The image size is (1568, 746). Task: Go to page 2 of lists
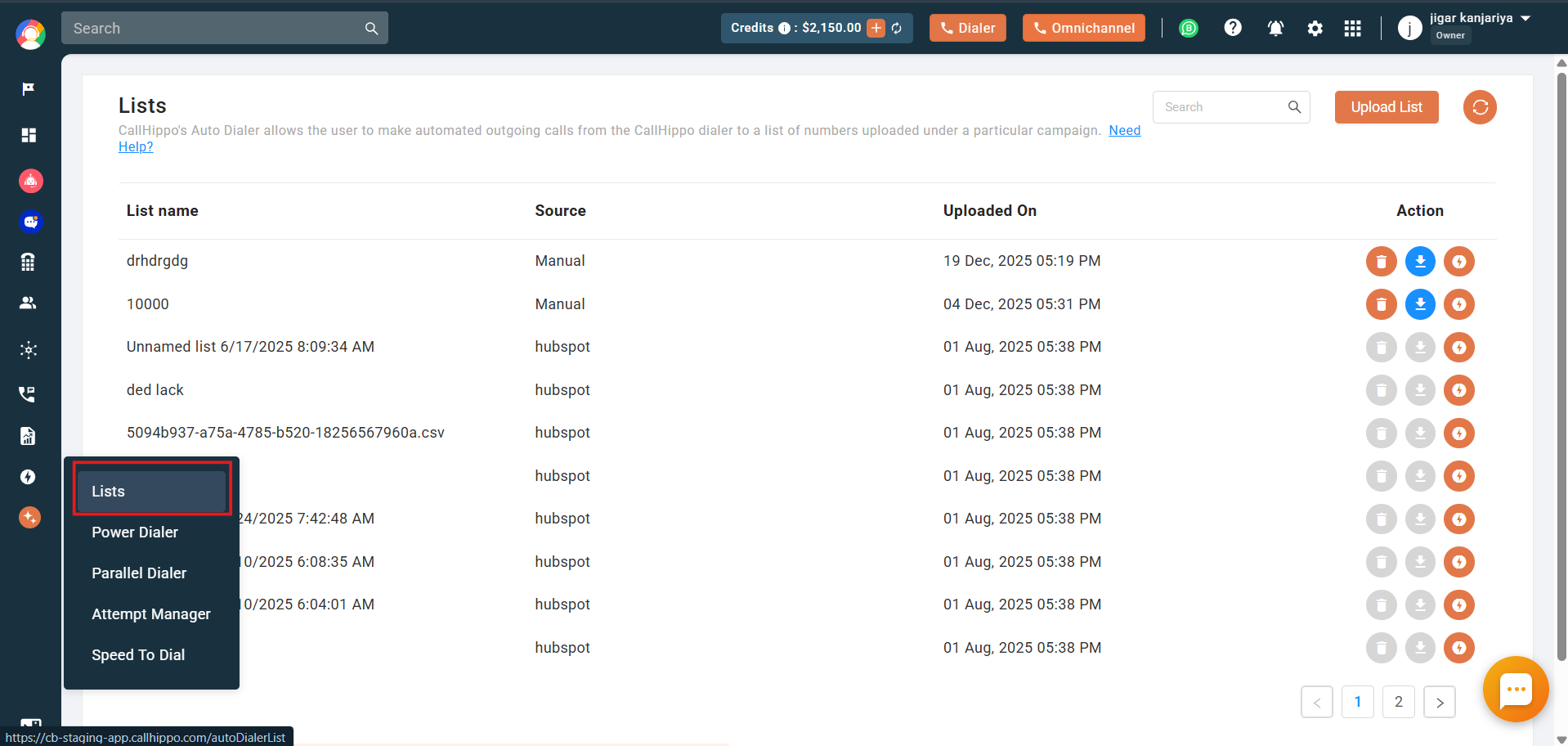[x=1399, y=702]
